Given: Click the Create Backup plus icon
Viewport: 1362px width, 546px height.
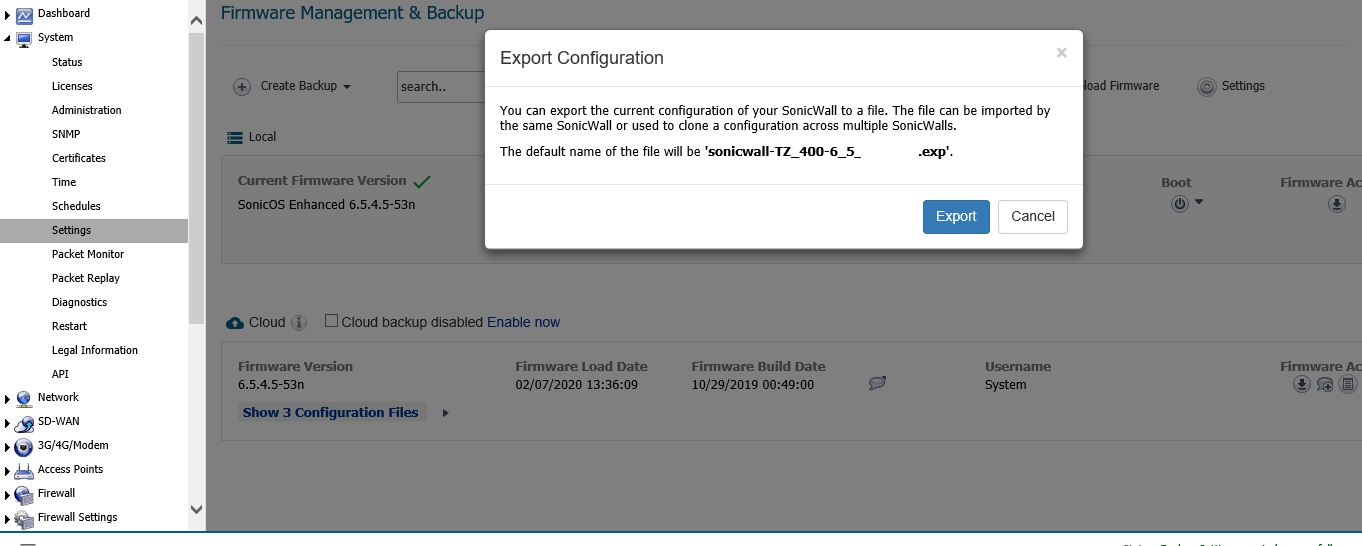Looking at the screenshot, I should pyautogui.click(x=242, y=87).
